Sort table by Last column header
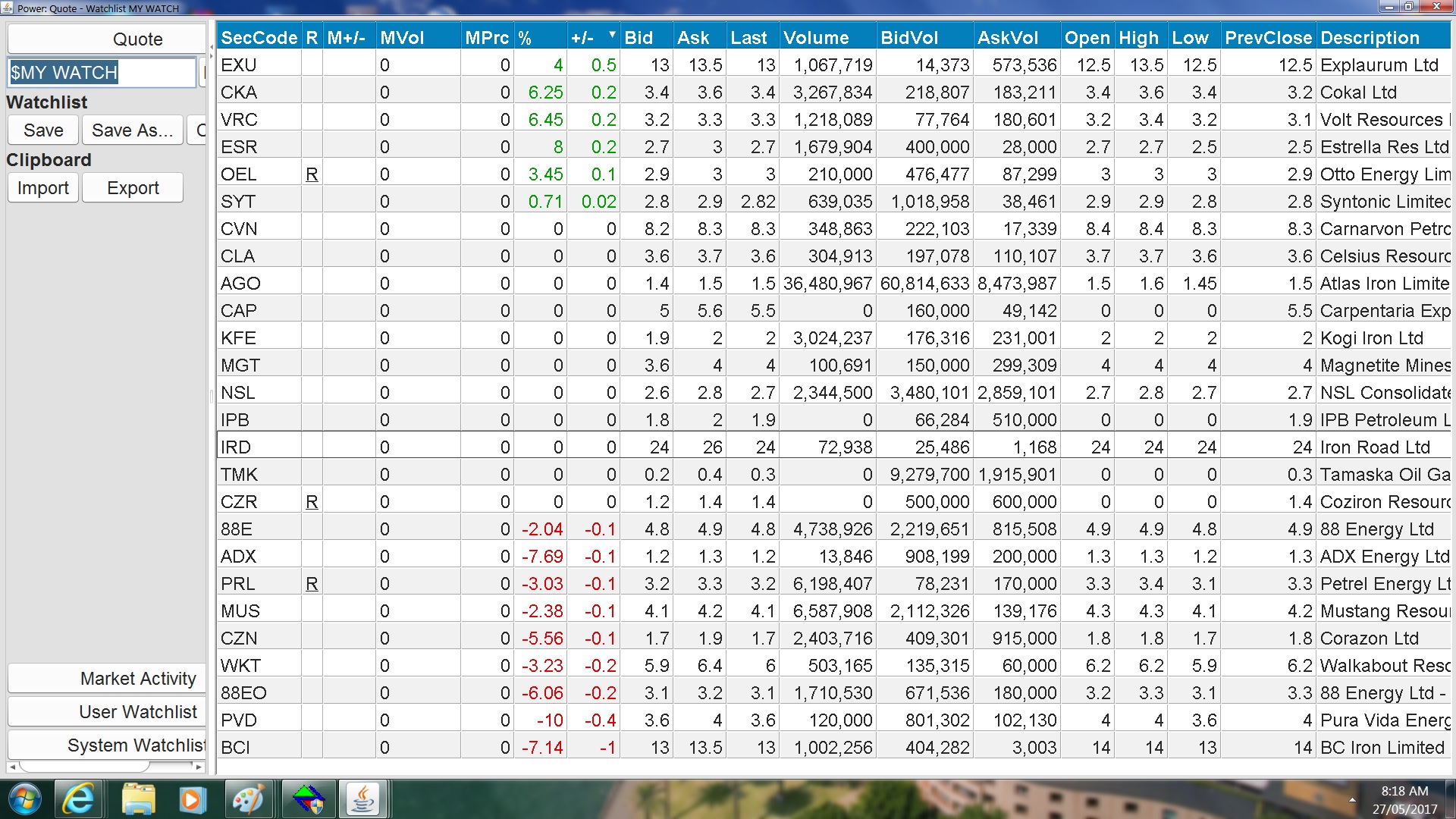This screenshot has height=819, width=1456. (753, 38)
